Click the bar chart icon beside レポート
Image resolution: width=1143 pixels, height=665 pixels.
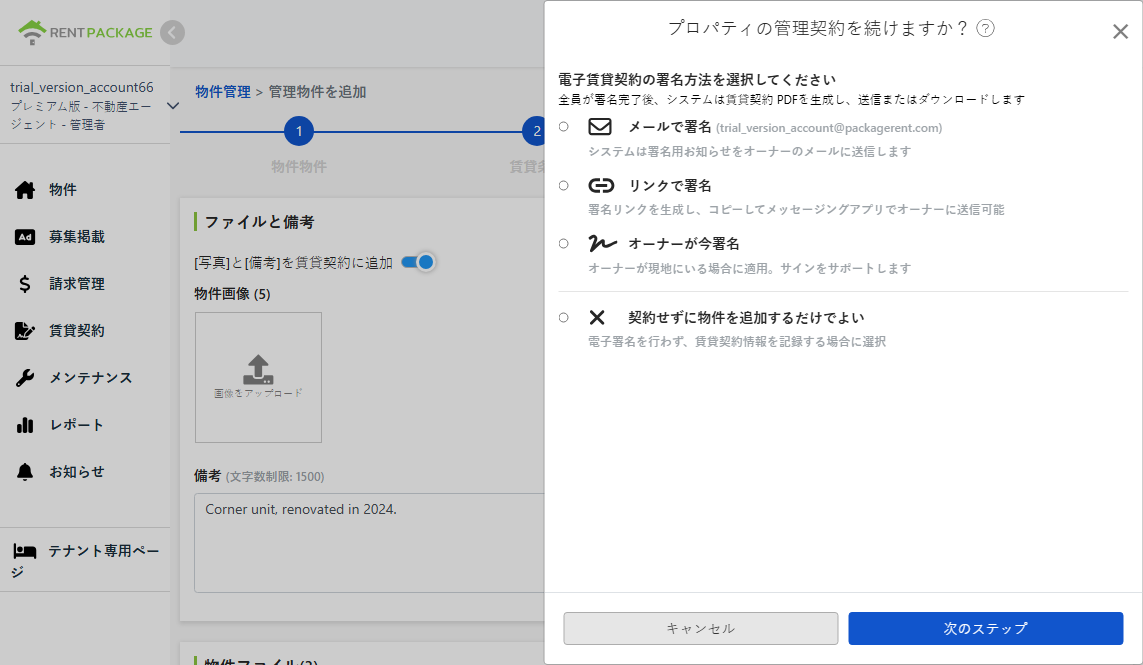25,425
